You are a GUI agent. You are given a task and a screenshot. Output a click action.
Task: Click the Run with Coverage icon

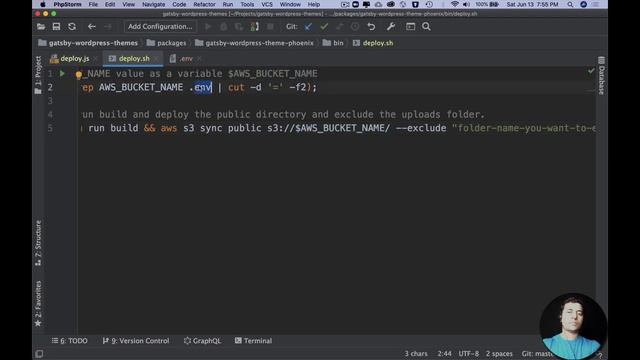pyautogui.click(x=239, y=27)
